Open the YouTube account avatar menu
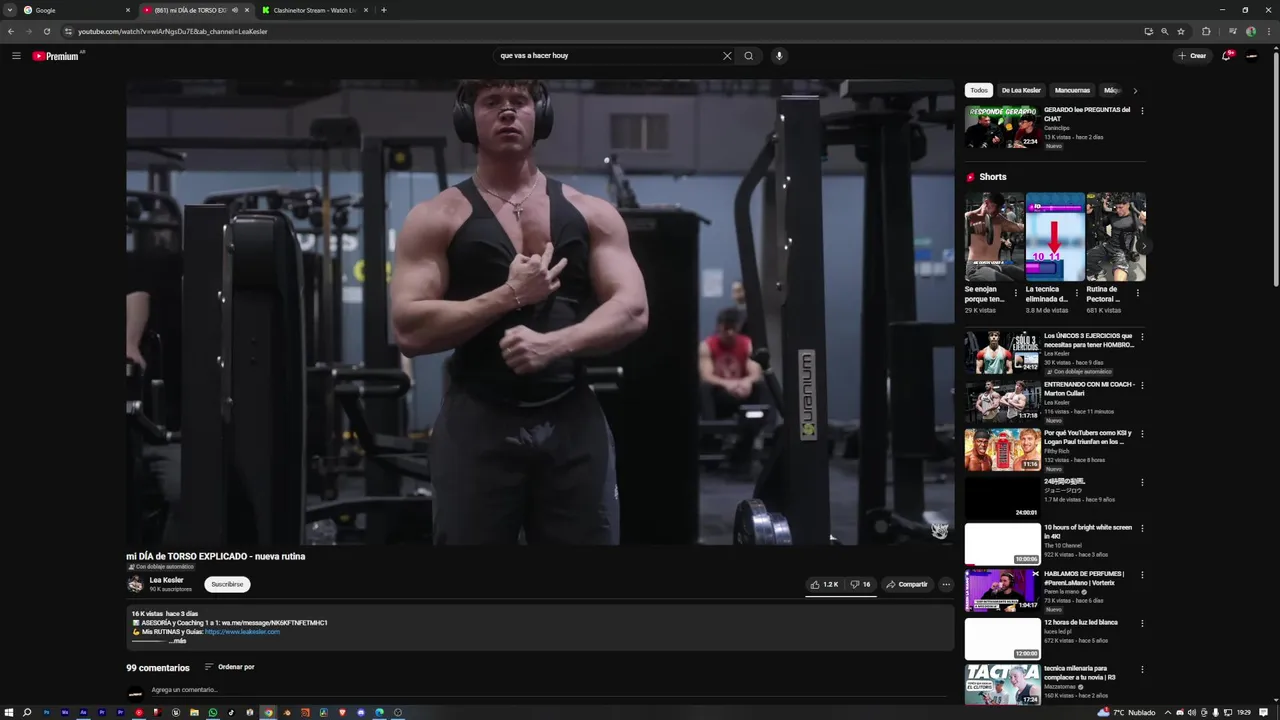This screenshot has width=1280, height=720. tap(1251, 56)
